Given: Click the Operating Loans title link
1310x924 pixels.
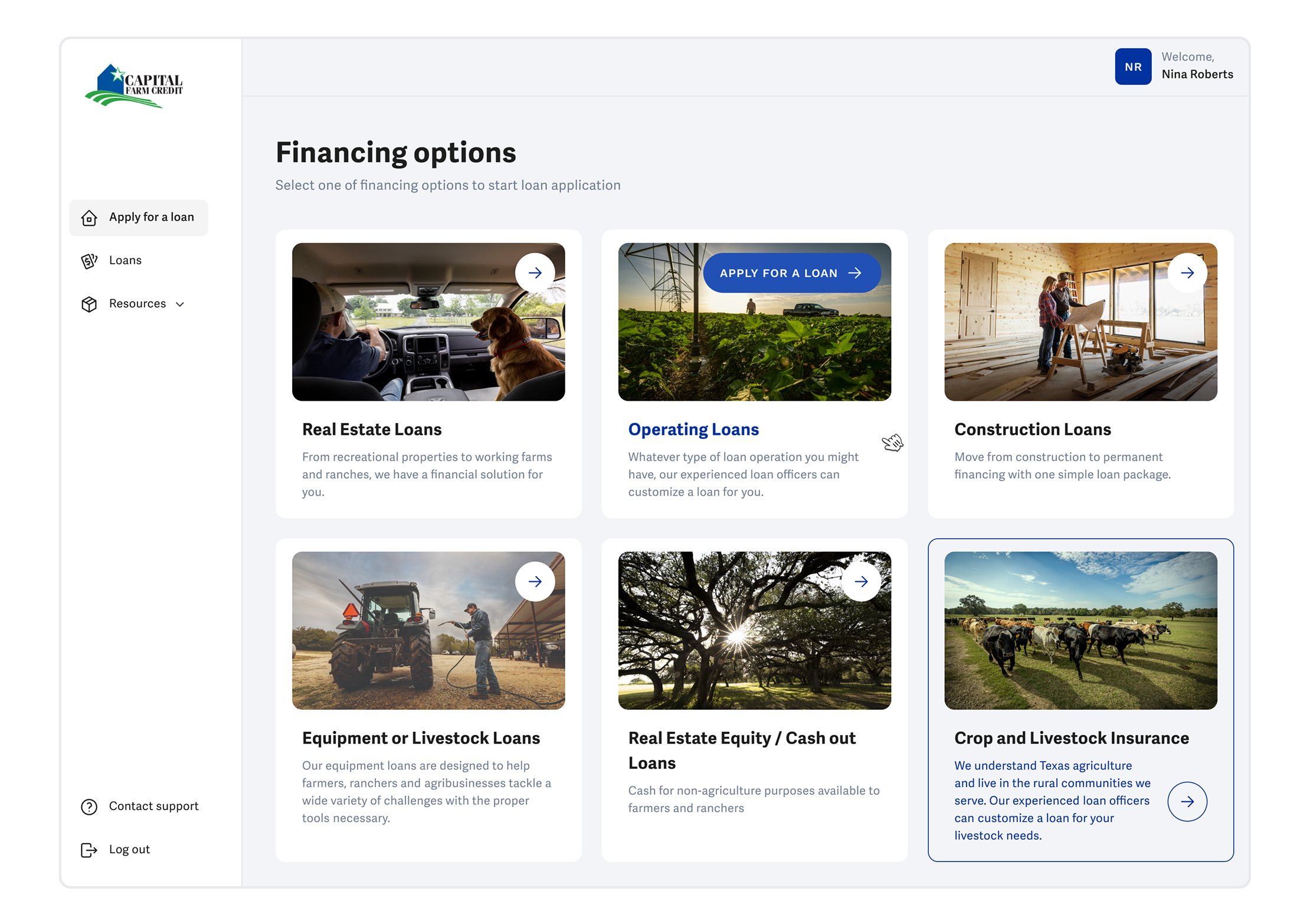Looking at the screenshot, I should point(693,430).
